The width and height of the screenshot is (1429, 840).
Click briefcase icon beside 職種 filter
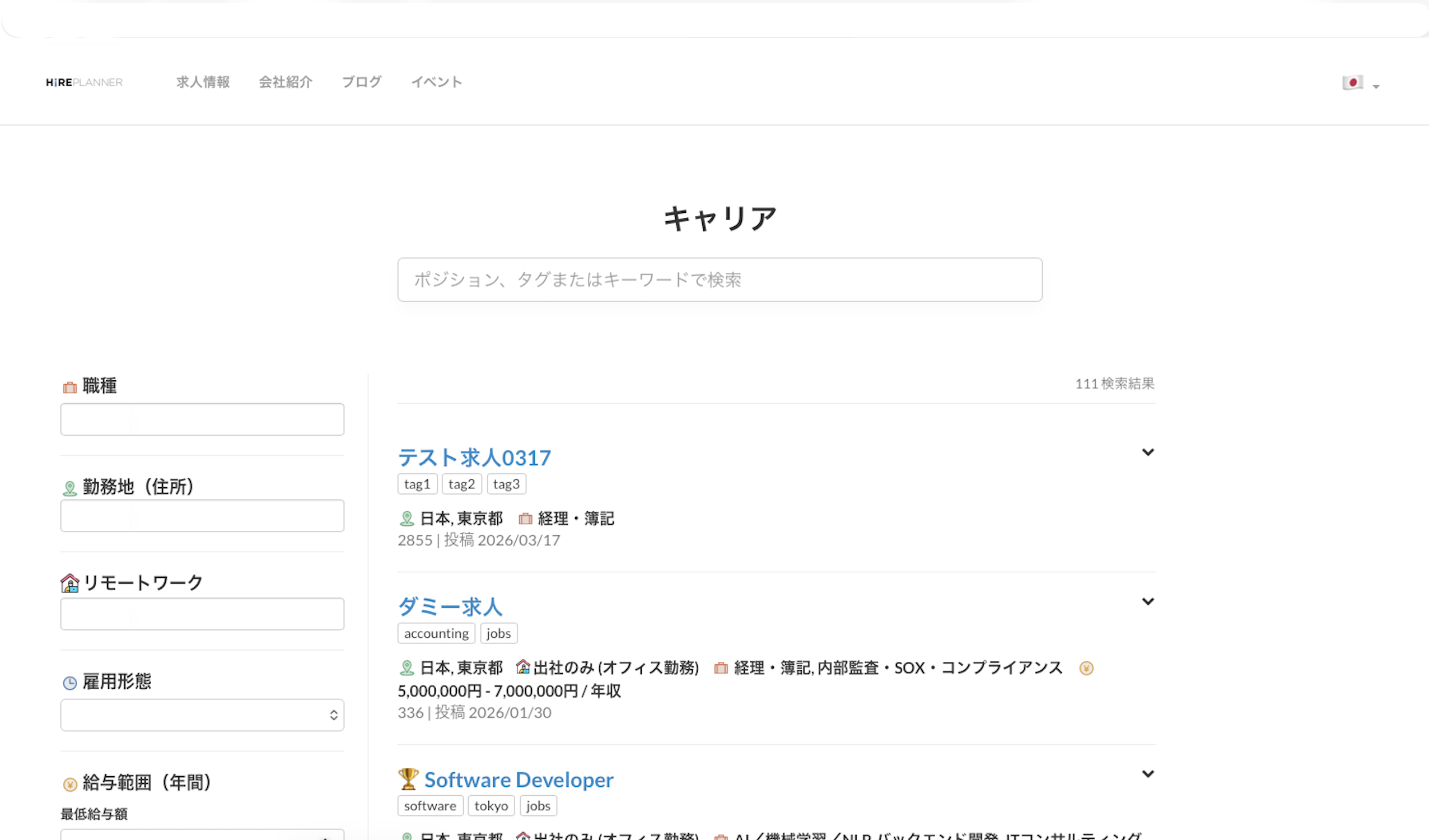(70, 388)
